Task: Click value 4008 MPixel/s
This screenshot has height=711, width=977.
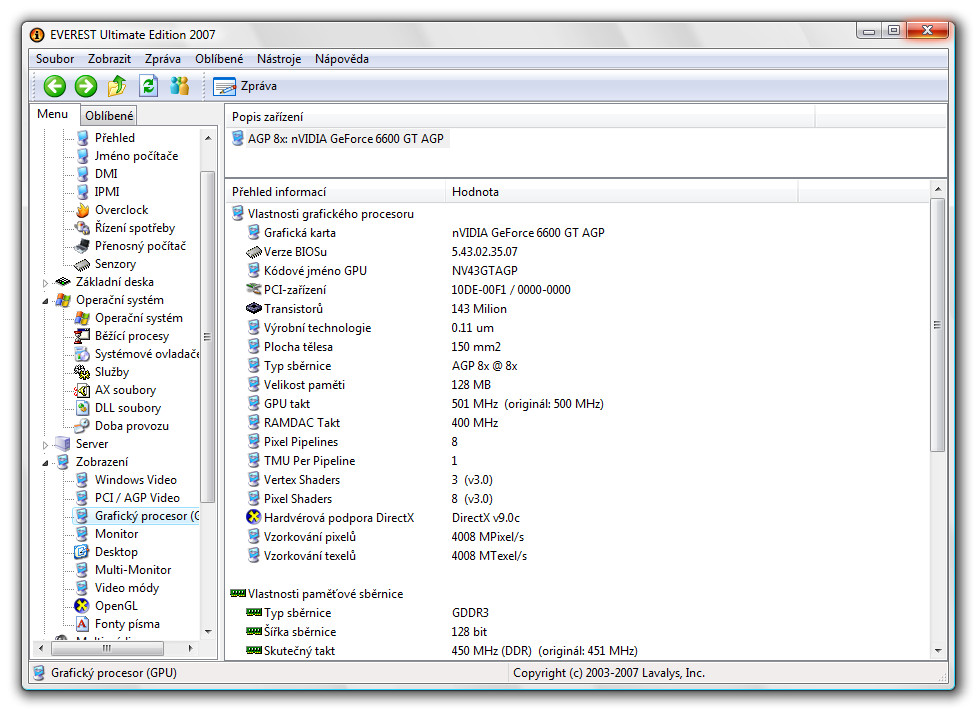Action: click(x=488, y=537)
